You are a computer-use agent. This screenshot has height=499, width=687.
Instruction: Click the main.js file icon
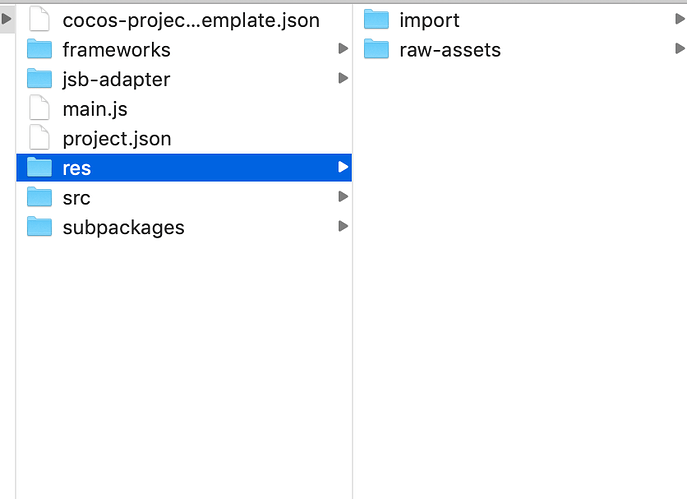(x=39, y=109)
